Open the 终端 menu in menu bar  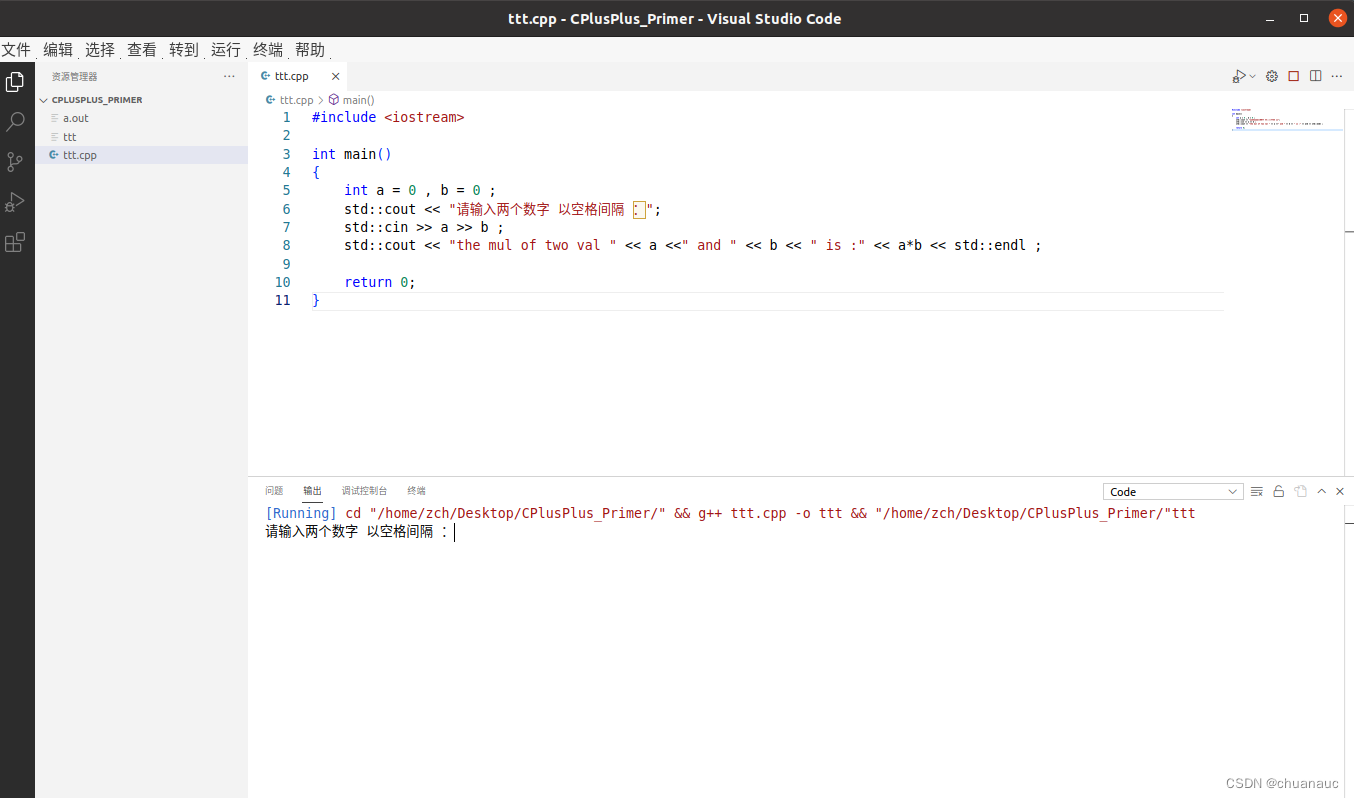pos(268,50)
